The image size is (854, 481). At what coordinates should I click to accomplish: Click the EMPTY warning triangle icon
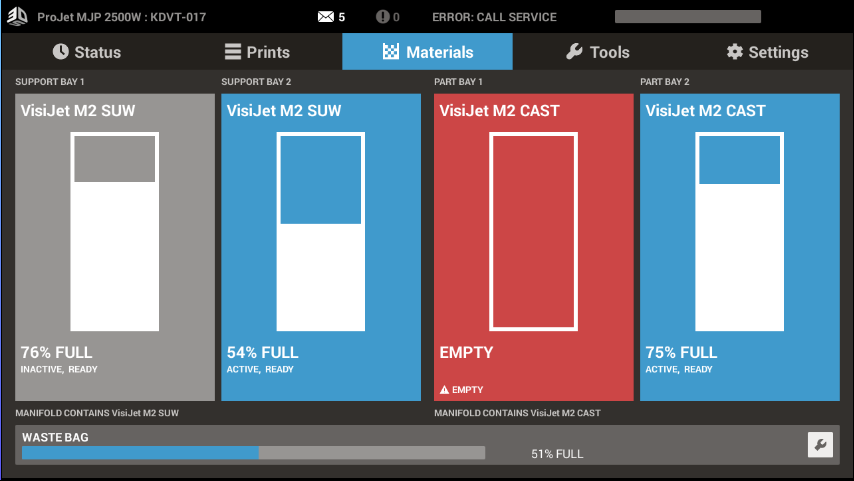click(x=445, y=389)
